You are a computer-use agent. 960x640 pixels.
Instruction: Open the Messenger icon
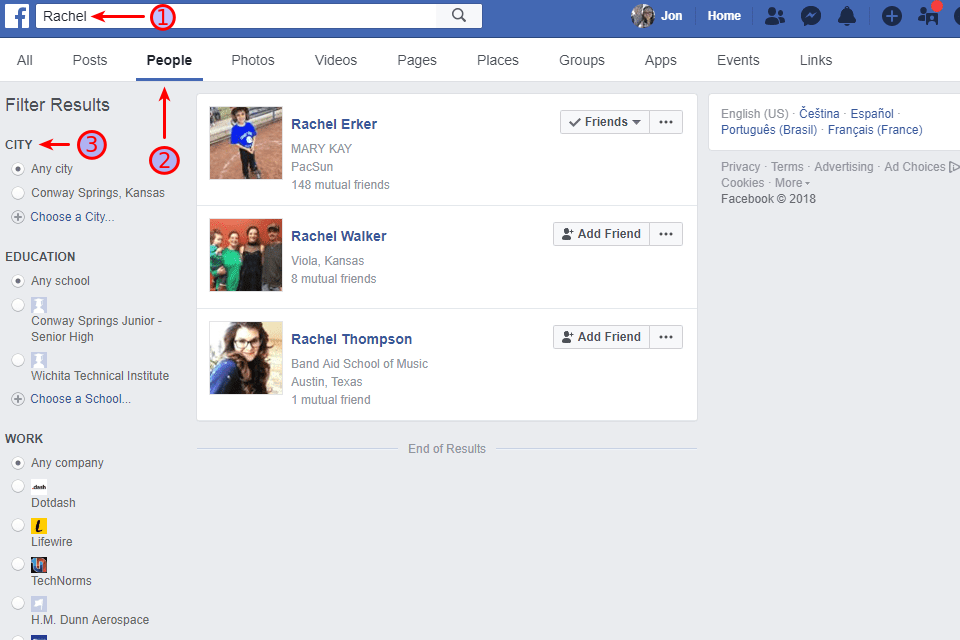tap(811, 16)
